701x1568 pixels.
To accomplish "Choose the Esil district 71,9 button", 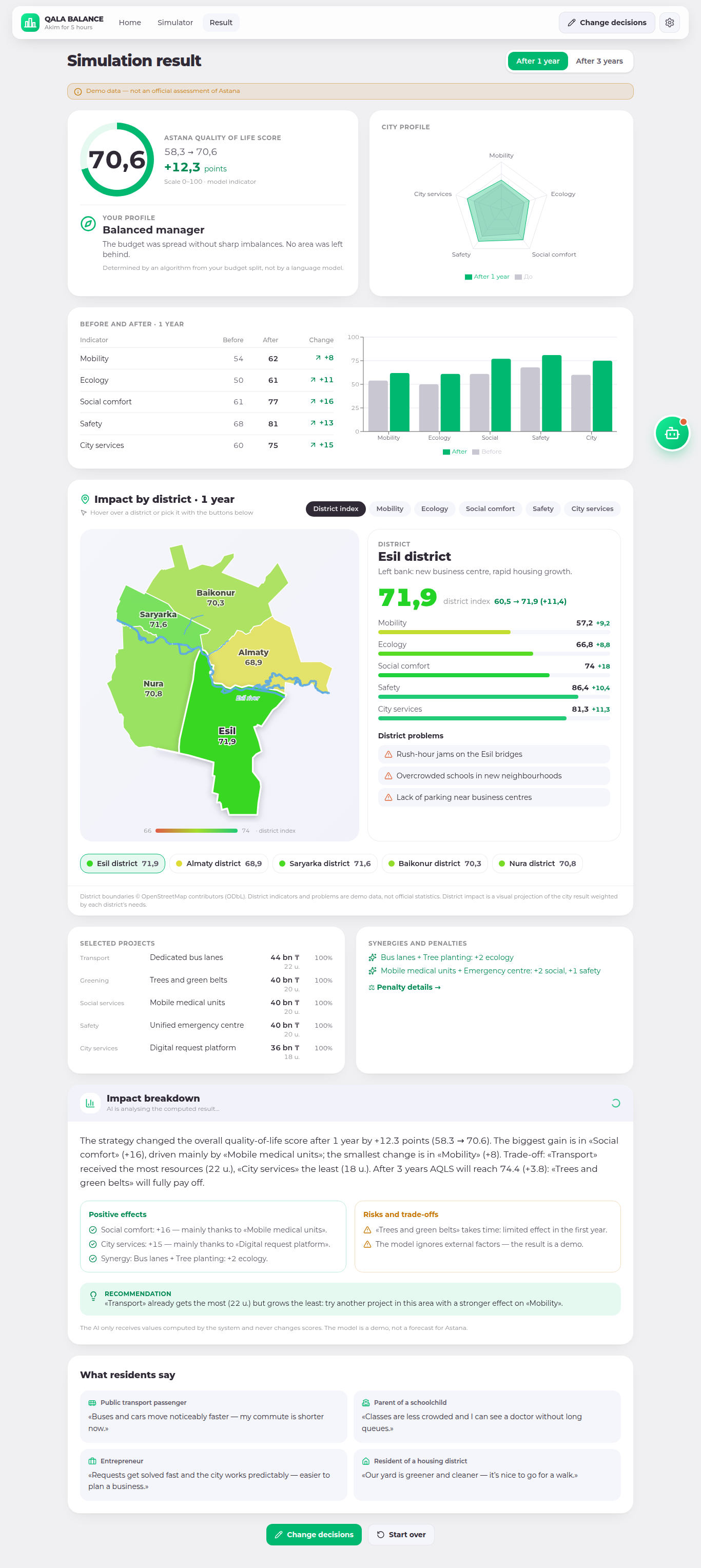I will 123,864.
